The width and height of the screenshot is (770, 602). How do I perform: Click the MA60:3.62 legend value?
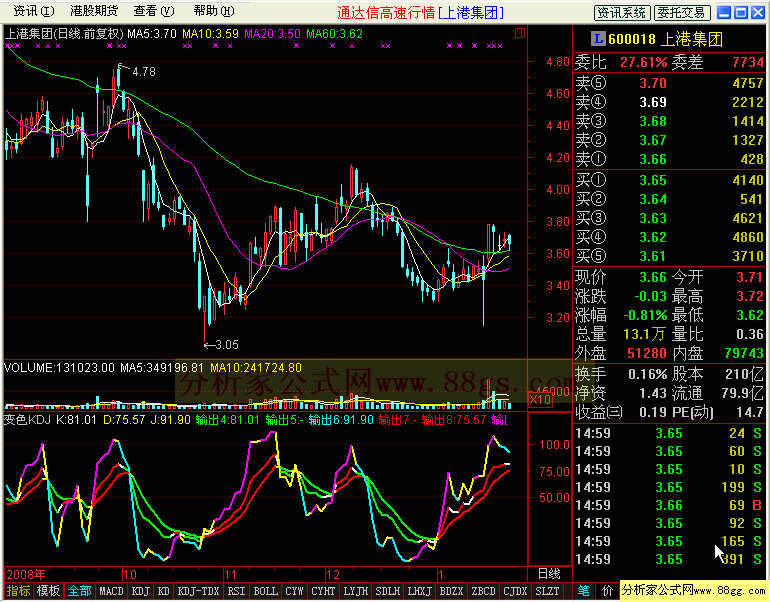click(x=334, y=34)
